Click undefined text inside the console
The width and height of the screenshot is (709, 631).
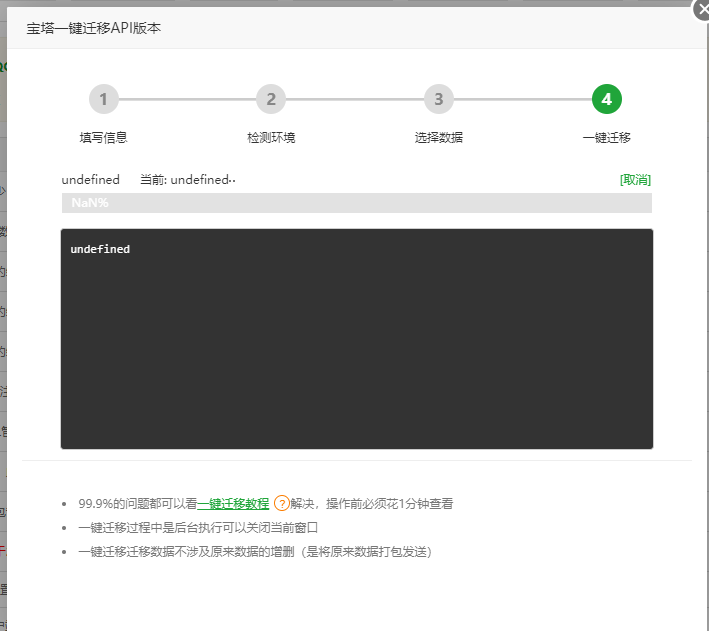coord(100,249)
